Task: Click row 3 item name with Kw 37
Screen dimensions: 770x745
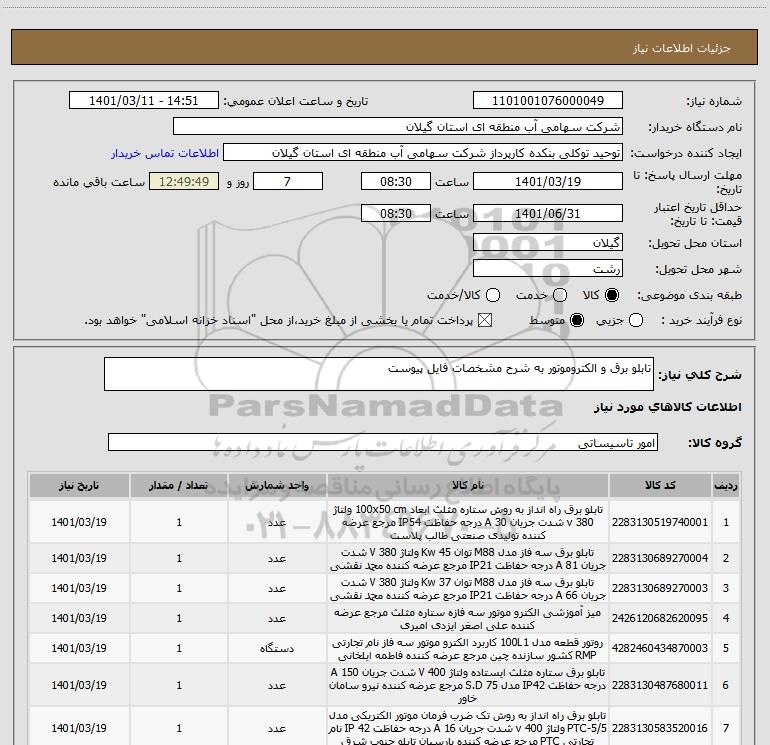Action: [x=468, y=589]
